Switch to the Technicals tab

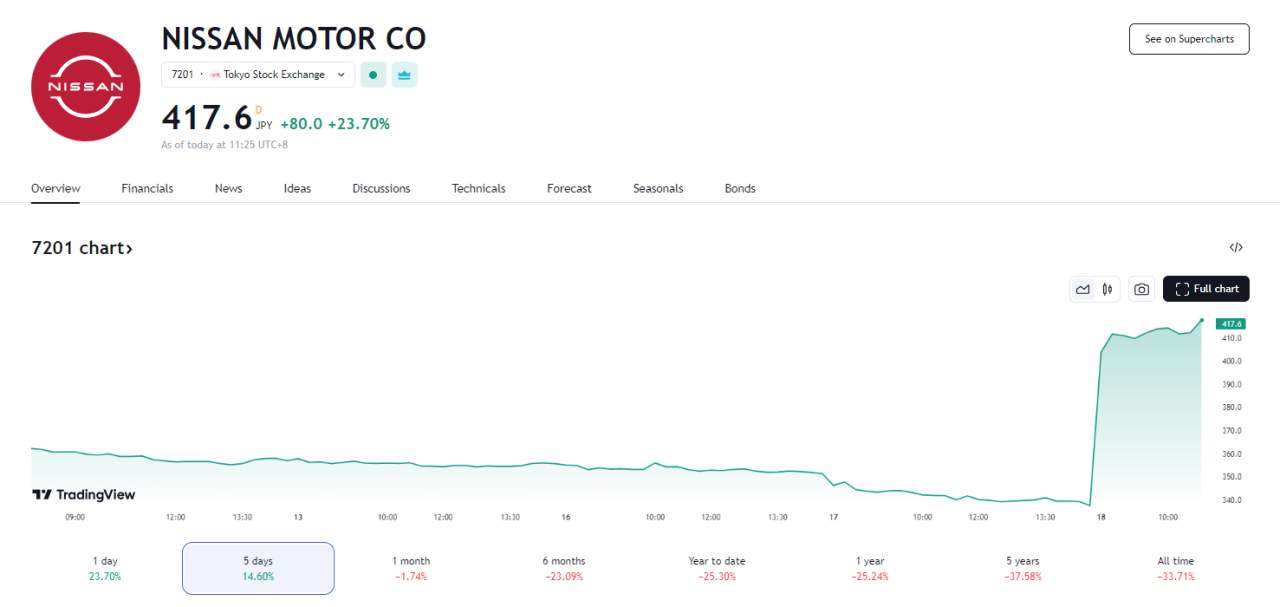click(478, 188)
